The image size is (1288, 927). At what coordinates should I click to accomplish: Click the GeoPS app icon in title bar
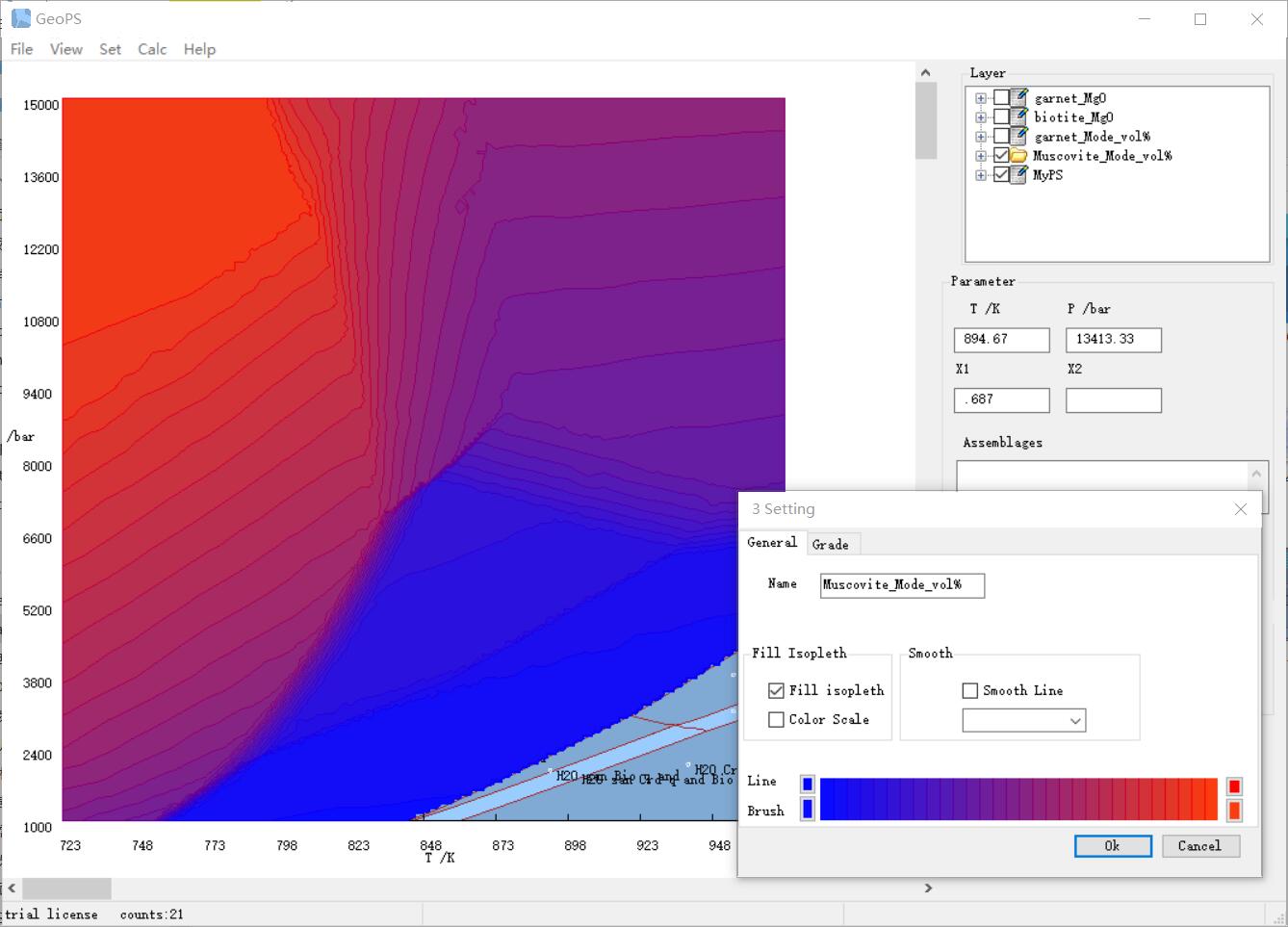pyautogui.click(x=20, y=18)
